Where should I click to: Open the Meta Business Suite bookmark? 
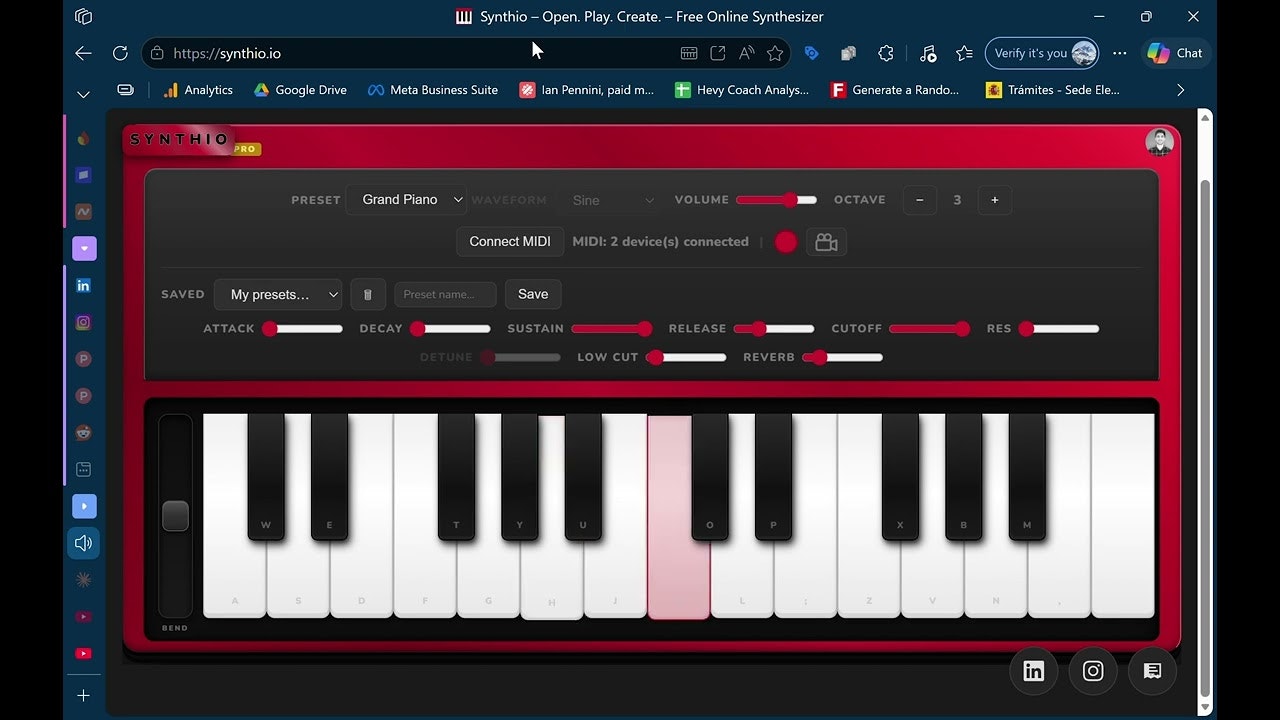click(433, 90)
